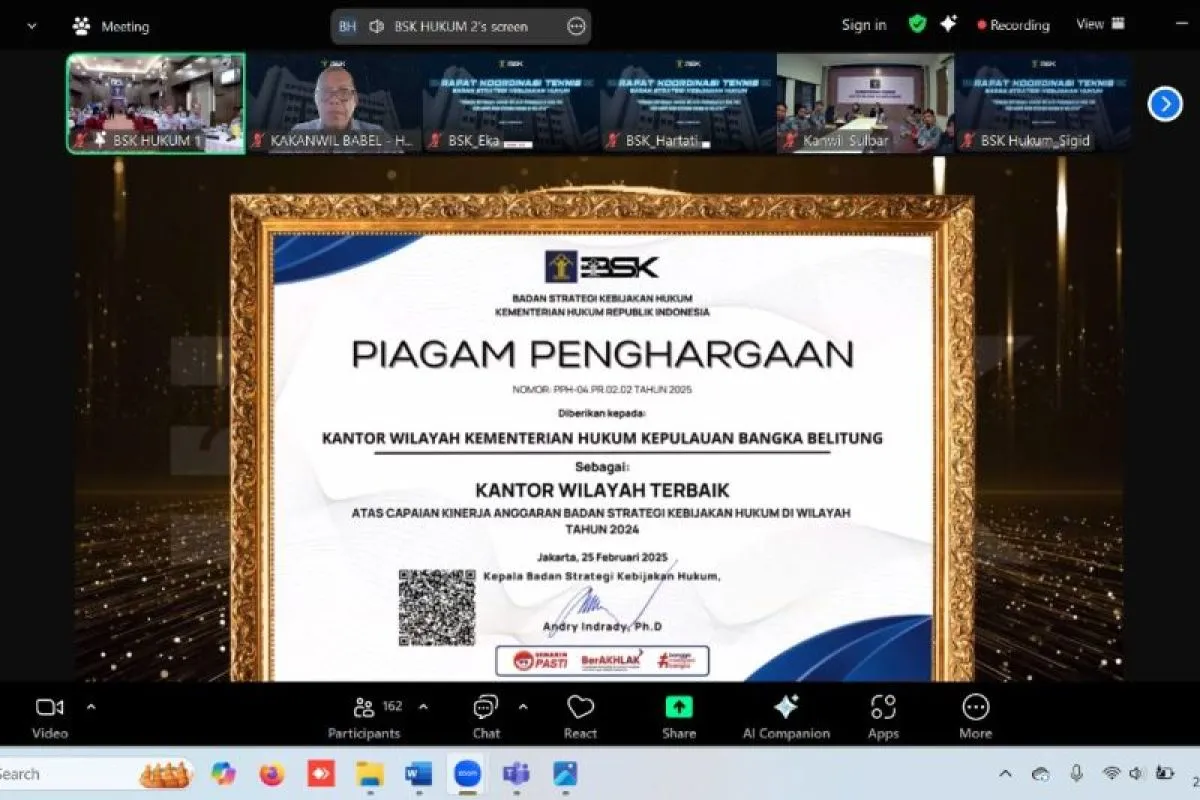Open screen share options ellipsis

click(x=576, y=27)
